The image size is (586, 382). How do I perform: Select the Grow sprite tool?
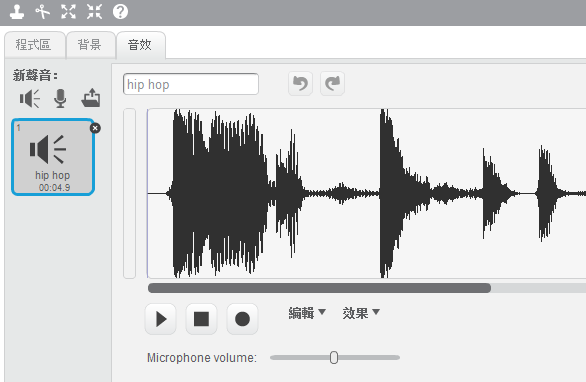pos(68,12)
